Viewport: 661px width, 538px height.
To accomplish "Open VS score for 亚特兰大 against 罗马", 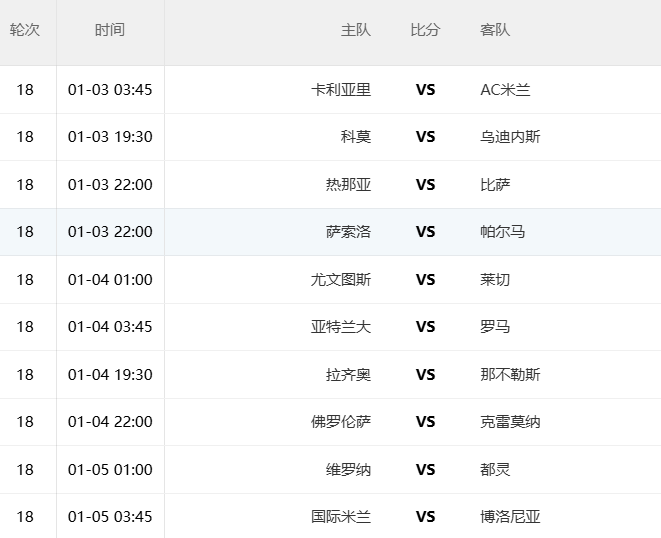I will (426, 327).
